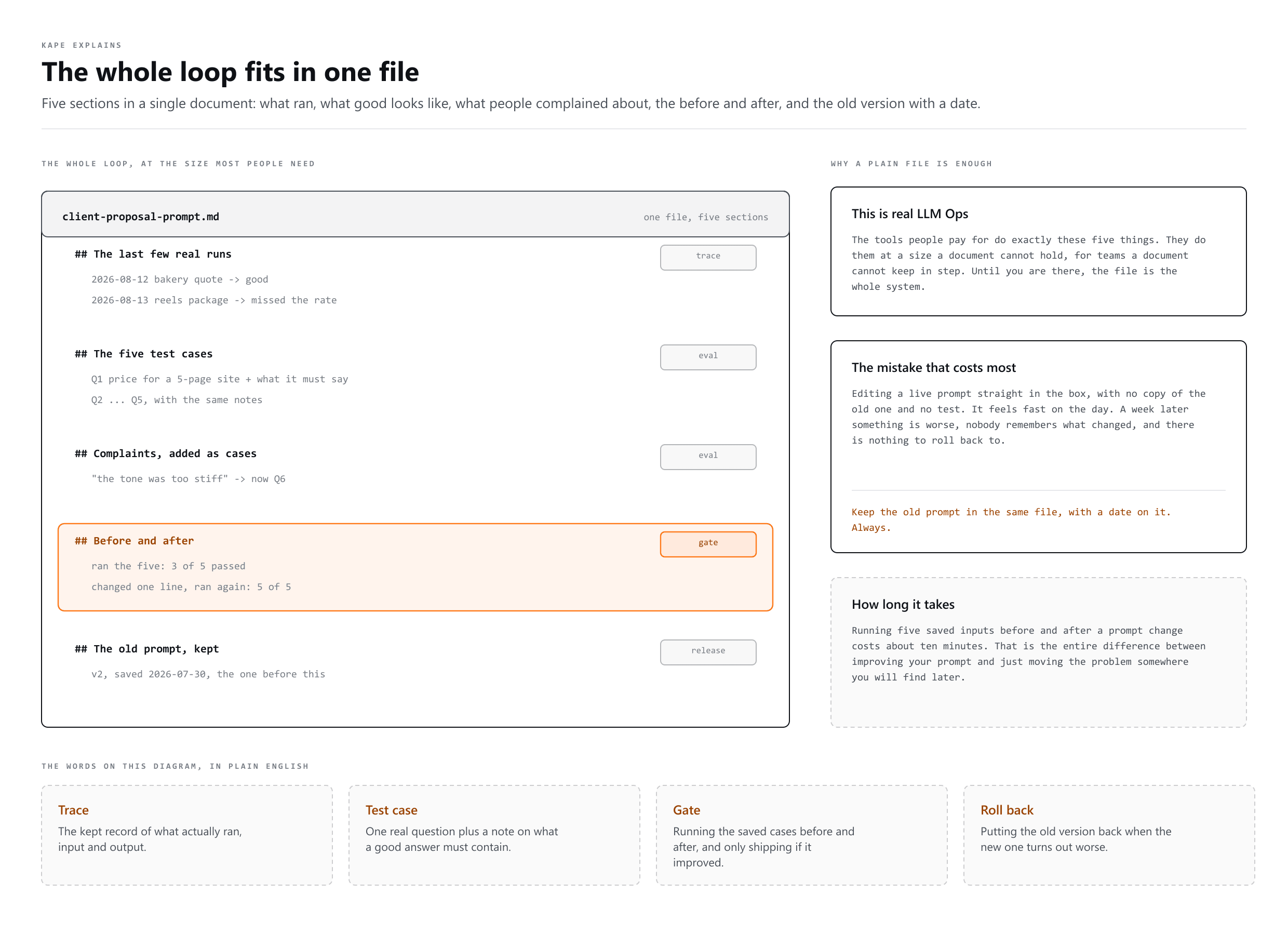Select the 'Before and after' section heading
This screenshot has width=1288, height=935.
pos(134,541)
